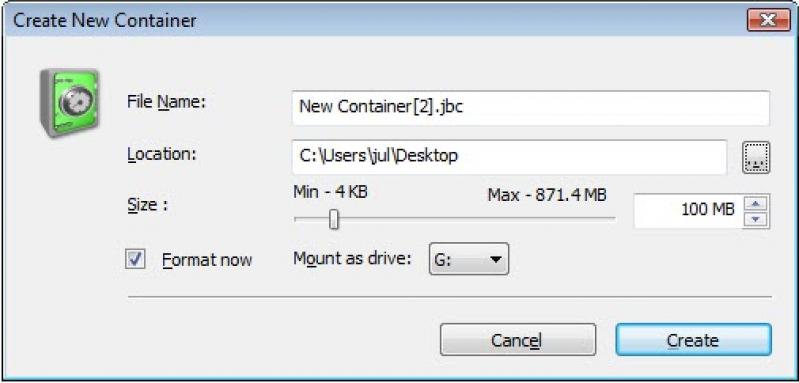Click the Size label

(x=147, y=205)
